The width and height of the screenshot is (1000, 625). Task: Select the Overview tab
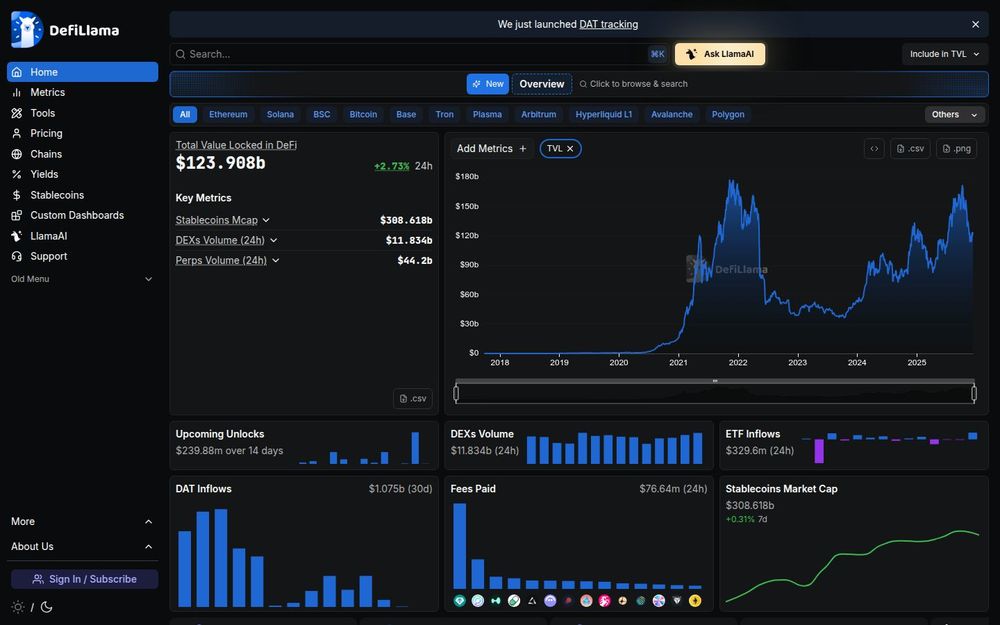point(542,84)
